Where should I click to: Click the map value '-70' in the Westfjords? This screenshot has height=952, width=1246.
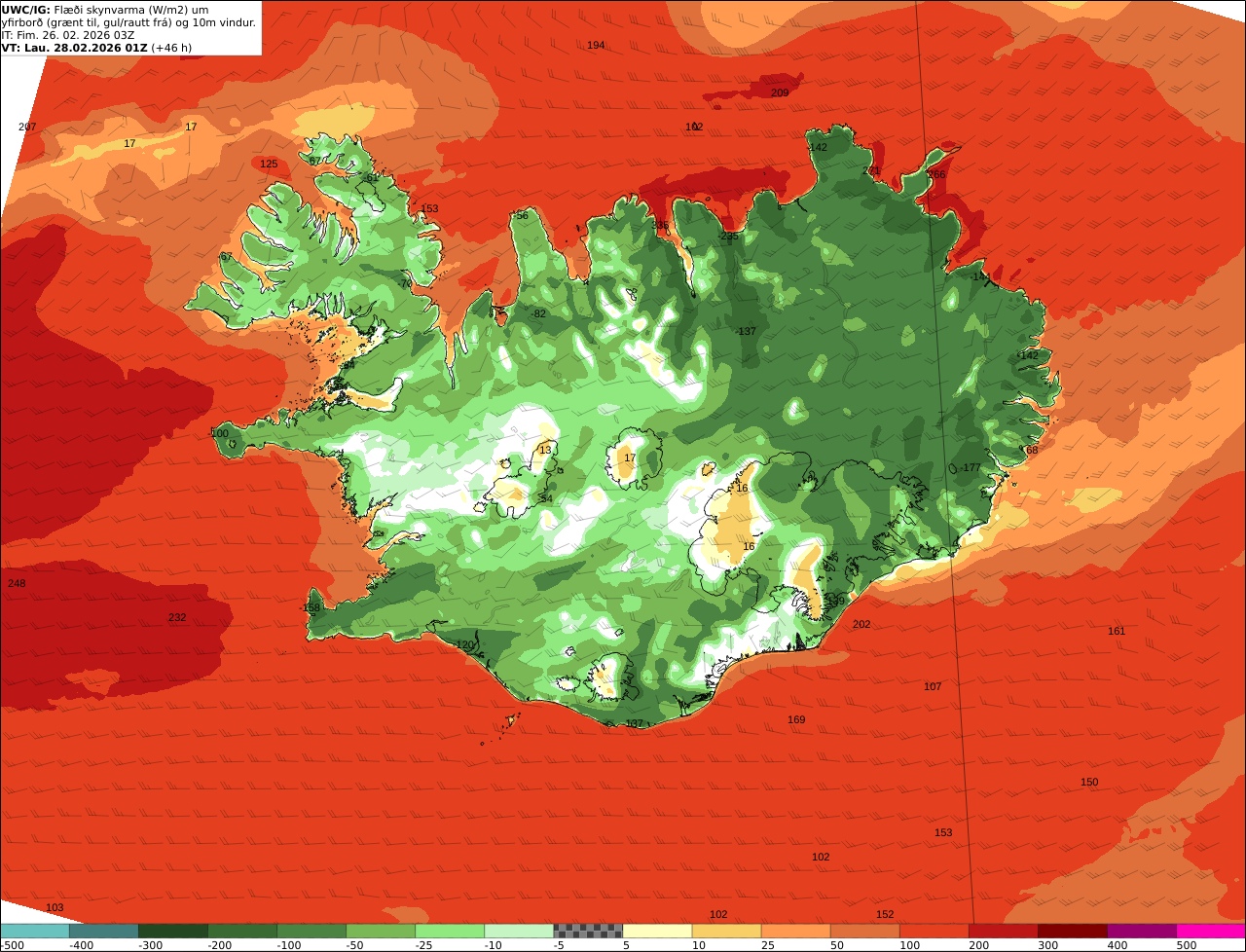coord(405,284)
